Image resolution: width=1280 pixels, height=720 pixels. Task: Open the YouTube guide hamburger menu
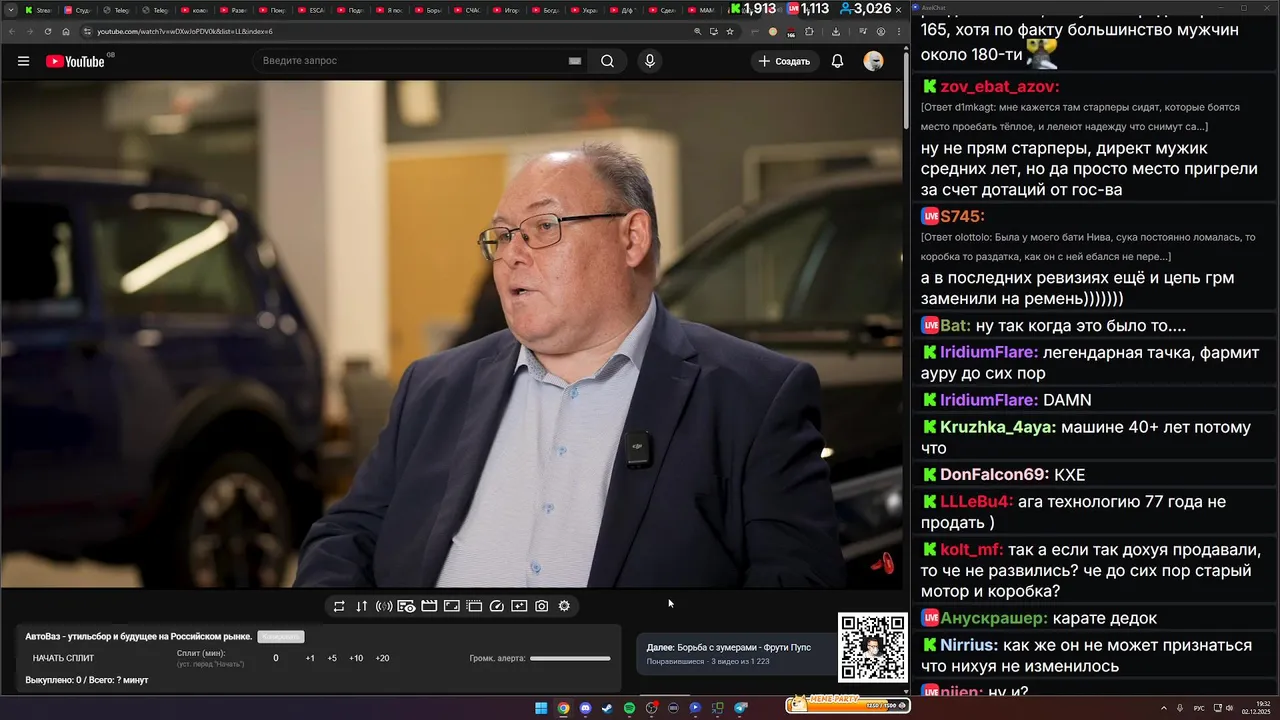click(x=23, y=61)
